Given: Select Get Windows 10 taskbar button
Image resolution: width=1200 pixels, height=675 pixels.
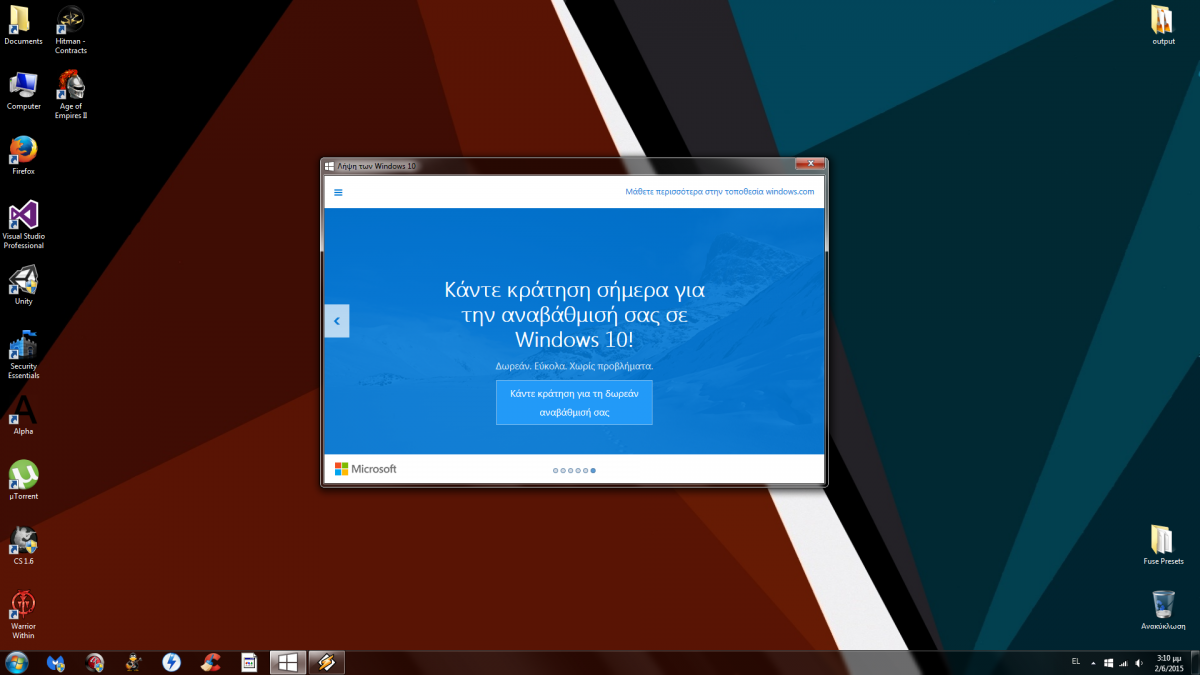Looking at the screenshot, I should click(x=288, y=662).
